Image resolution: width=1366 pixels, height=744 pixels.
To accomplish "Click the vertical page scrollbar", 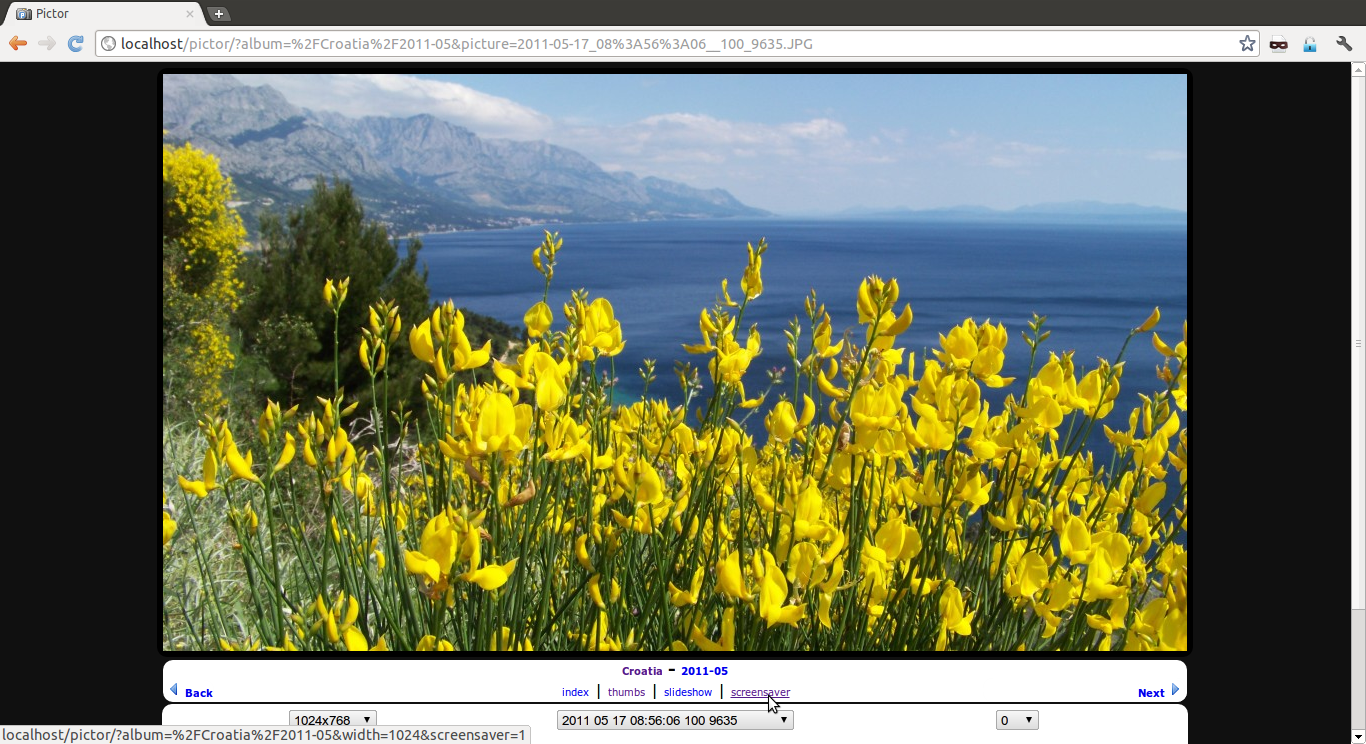I will (x=1358, y=343).
